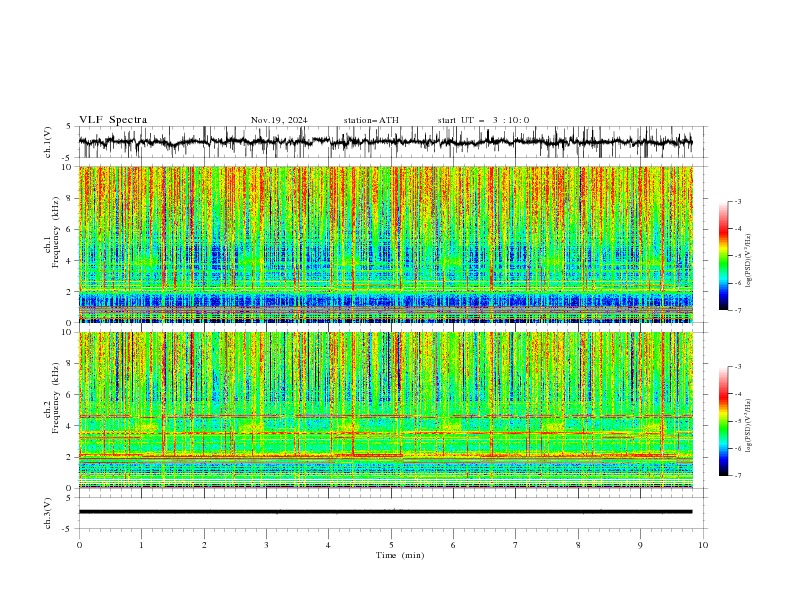Click the "Time (min)" axis label
The image size is (792, 612).
pos(400,555)
